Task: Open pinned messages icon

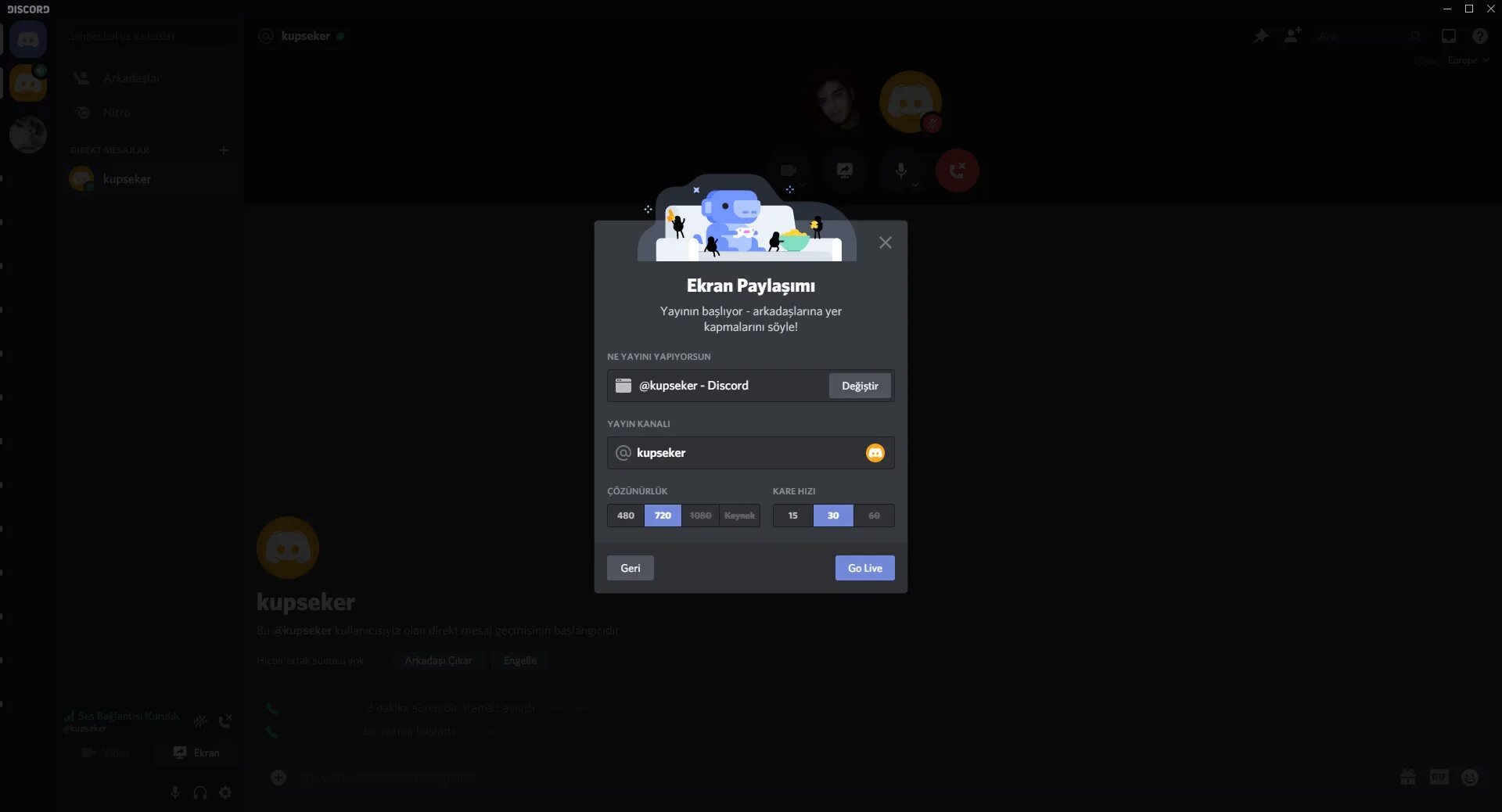Action: coord(1261,36)
